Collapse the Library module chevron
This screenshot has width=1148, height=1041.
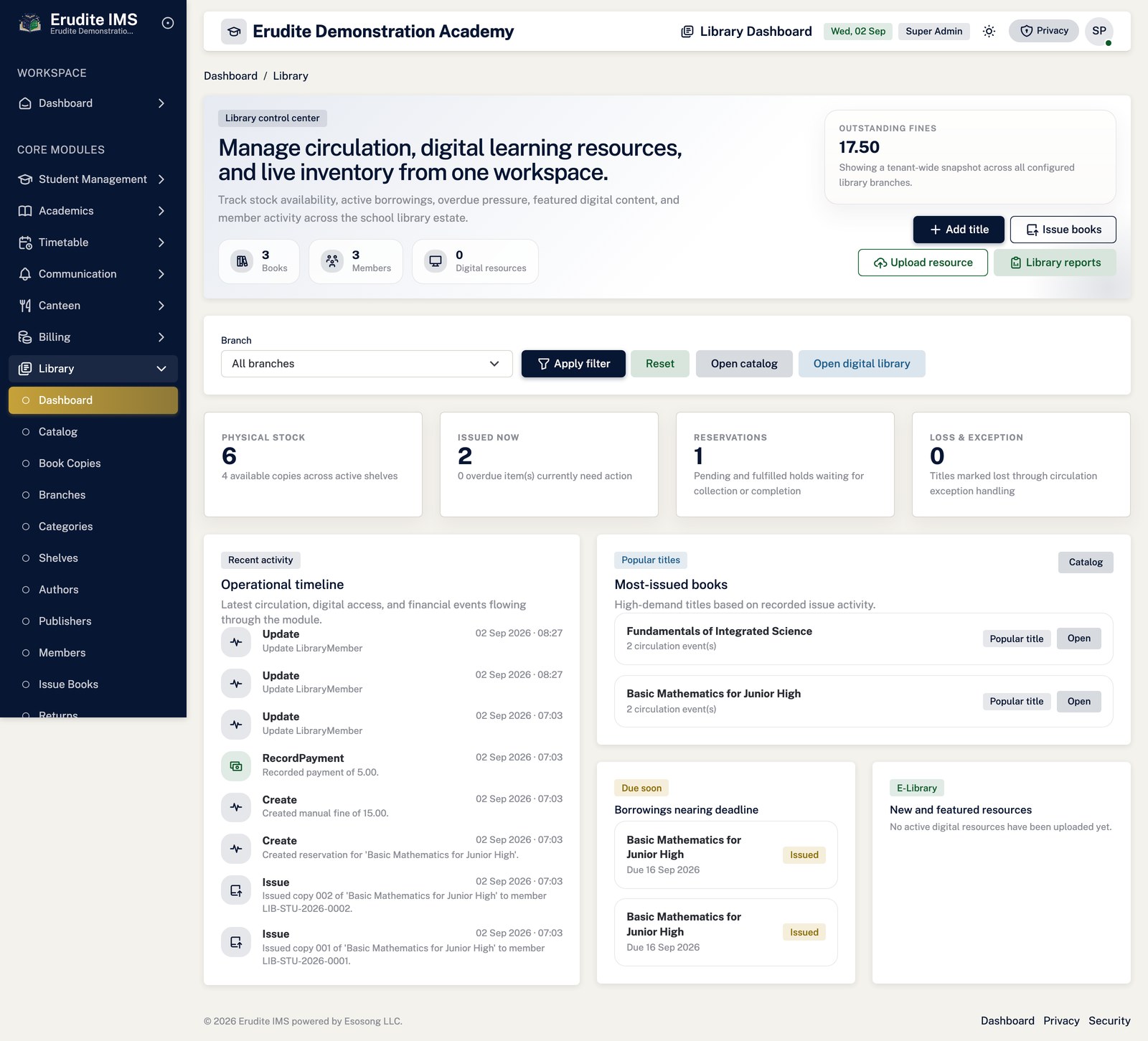click(x=161, y=369)
